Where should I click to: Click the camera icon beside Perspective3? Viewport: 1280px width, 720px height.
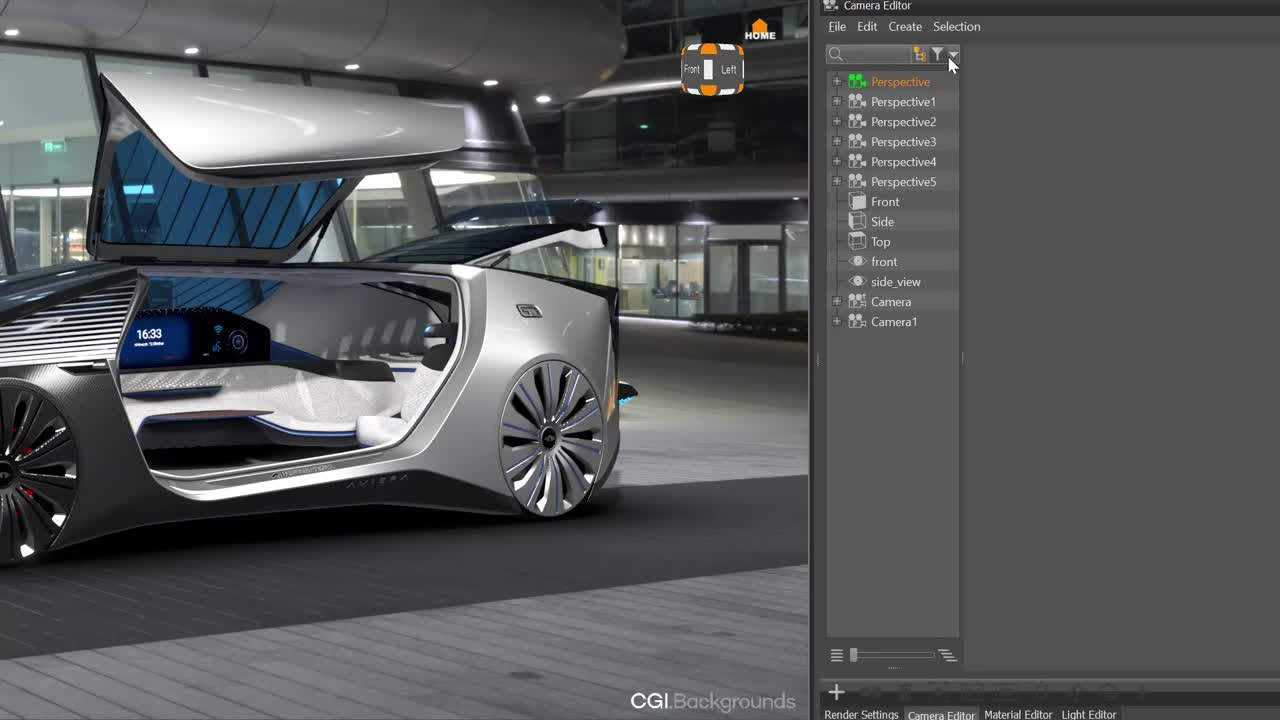tap(857, 141)
